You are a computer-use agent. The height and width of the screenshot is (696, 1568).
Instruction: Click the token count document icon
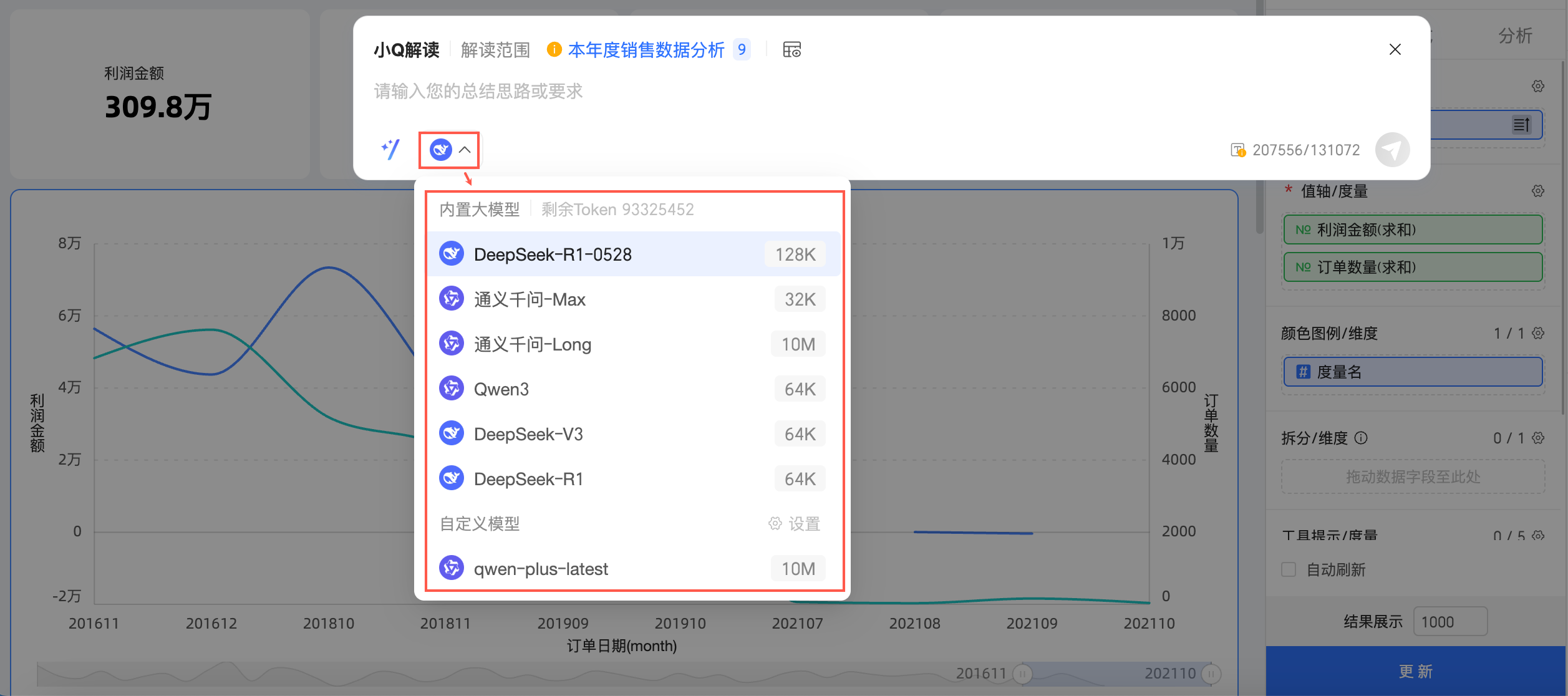point(1237,150)
